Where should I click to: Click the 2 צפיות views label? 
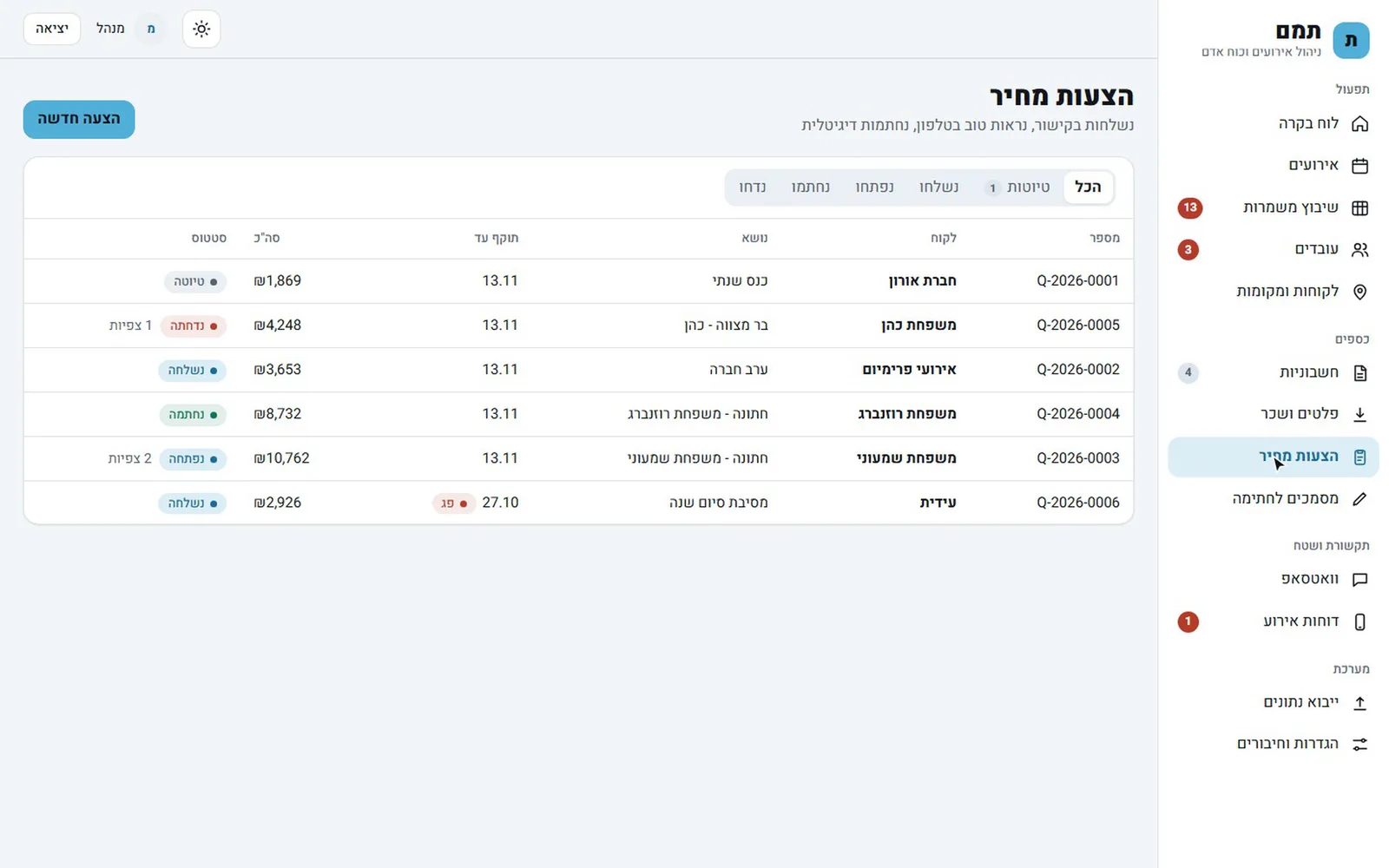tap(130, 458)
